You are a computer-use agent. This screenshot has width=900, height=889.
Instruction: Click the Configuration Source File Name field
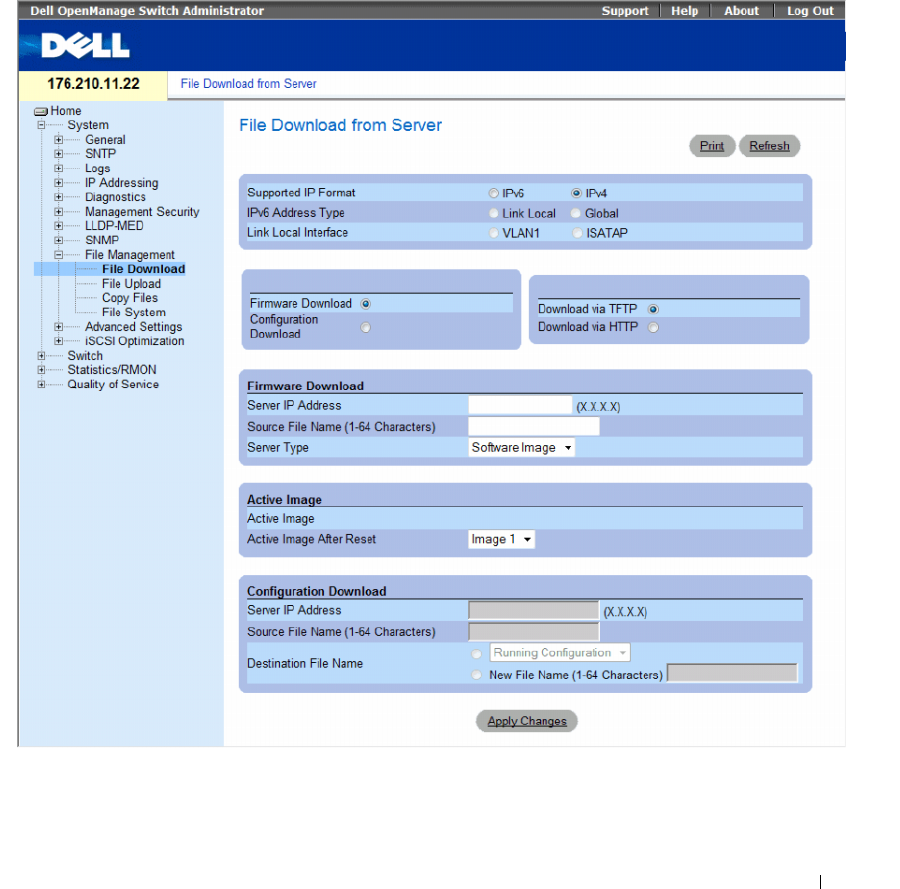534,631
